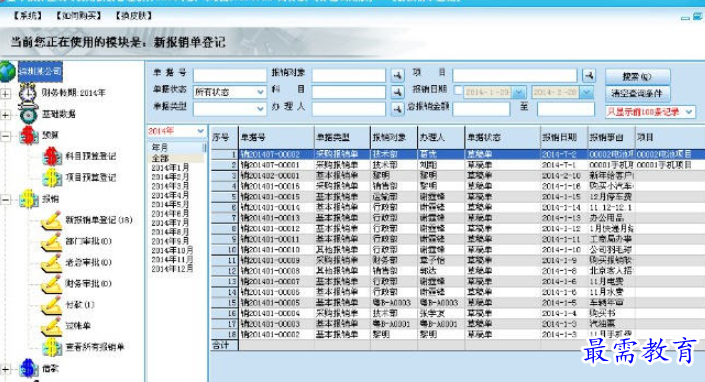Click the 清空查询条件 button

point(637,93)
